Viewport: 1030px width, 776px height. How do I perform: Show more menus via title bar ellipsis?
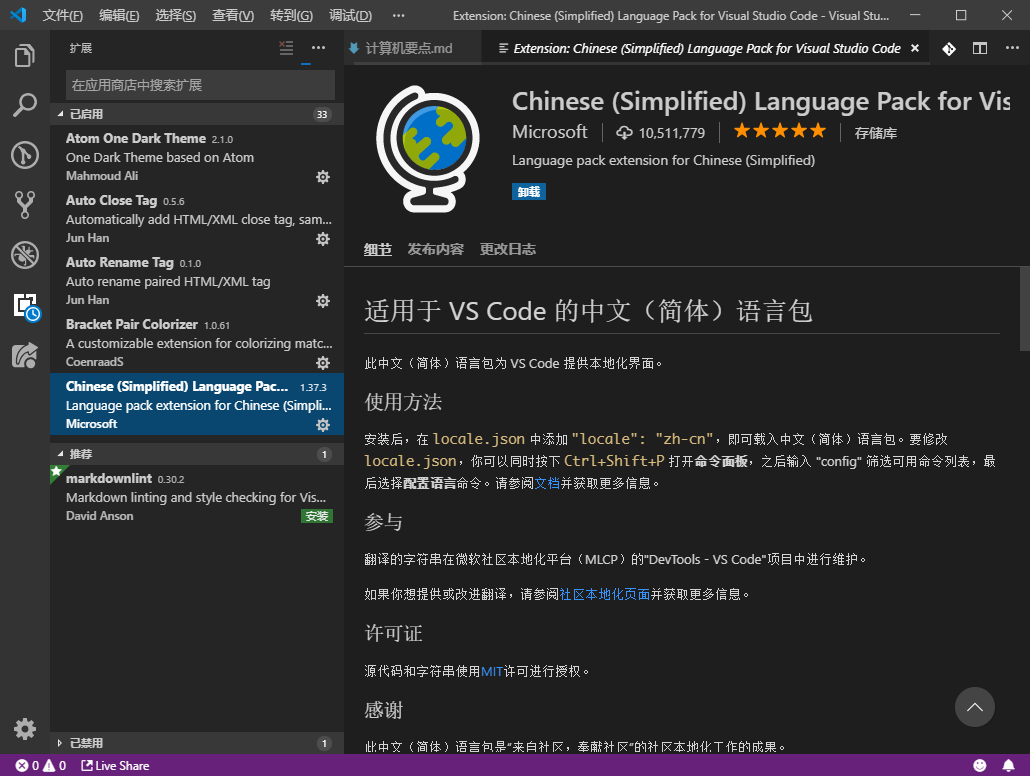[x=398, y=15]
